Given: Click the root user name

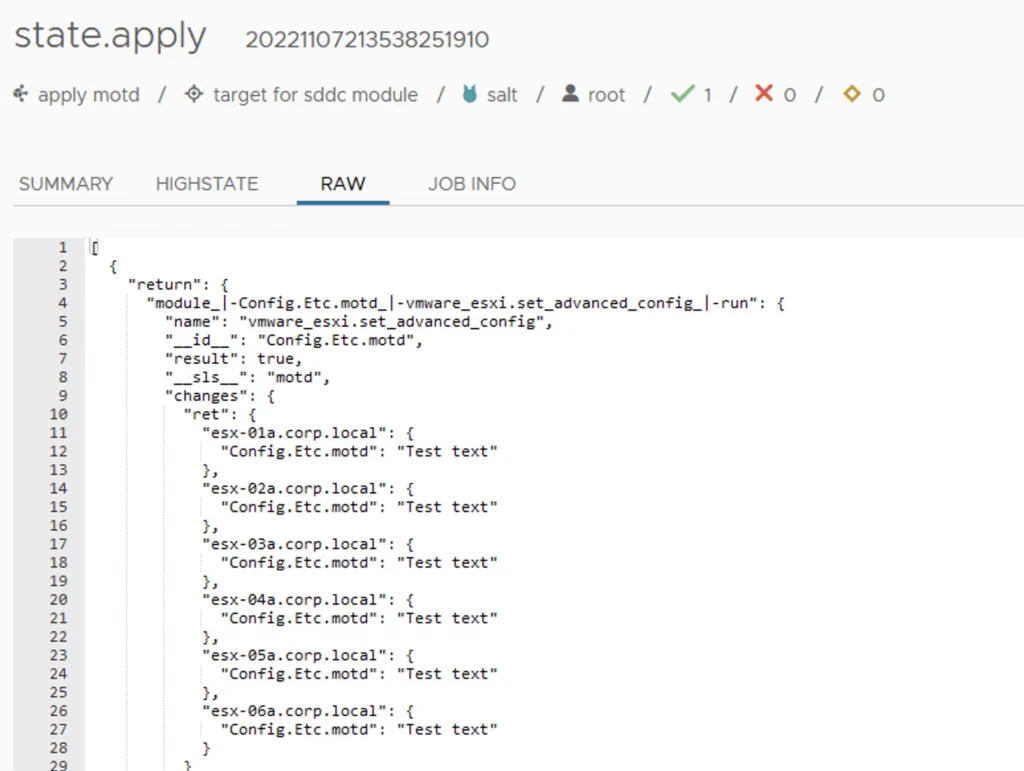Looking at the screenshot, I should [x=607, y=95].
